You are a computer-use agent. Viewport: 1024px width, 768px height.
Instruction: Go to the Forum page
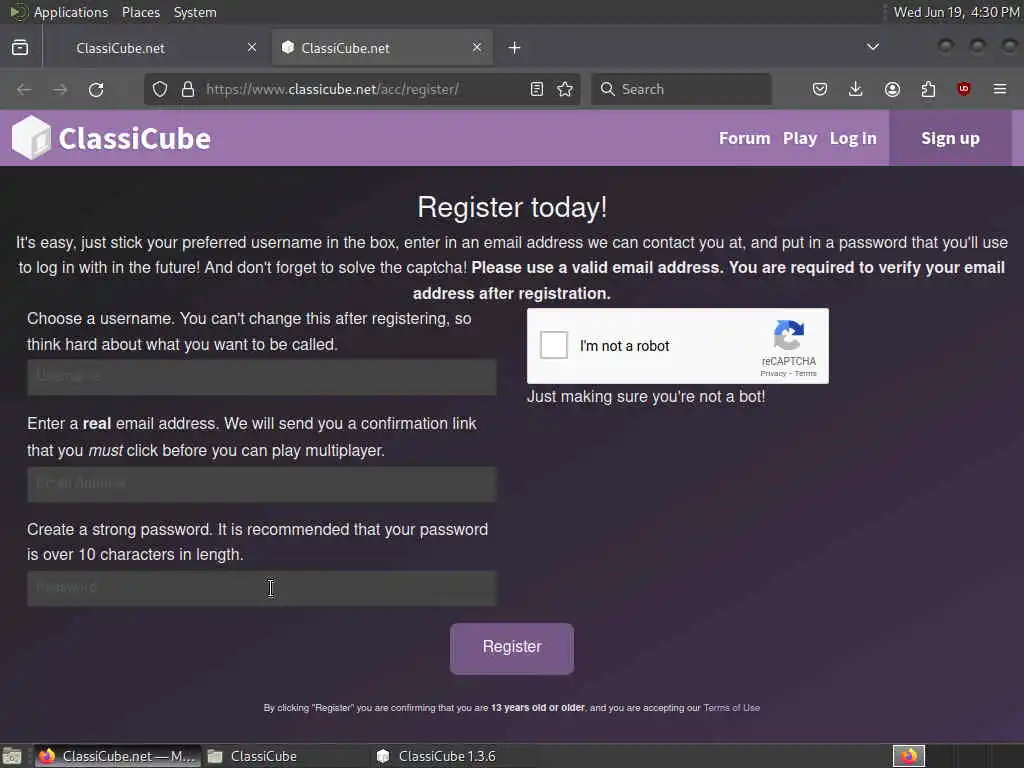coord(744,138)
